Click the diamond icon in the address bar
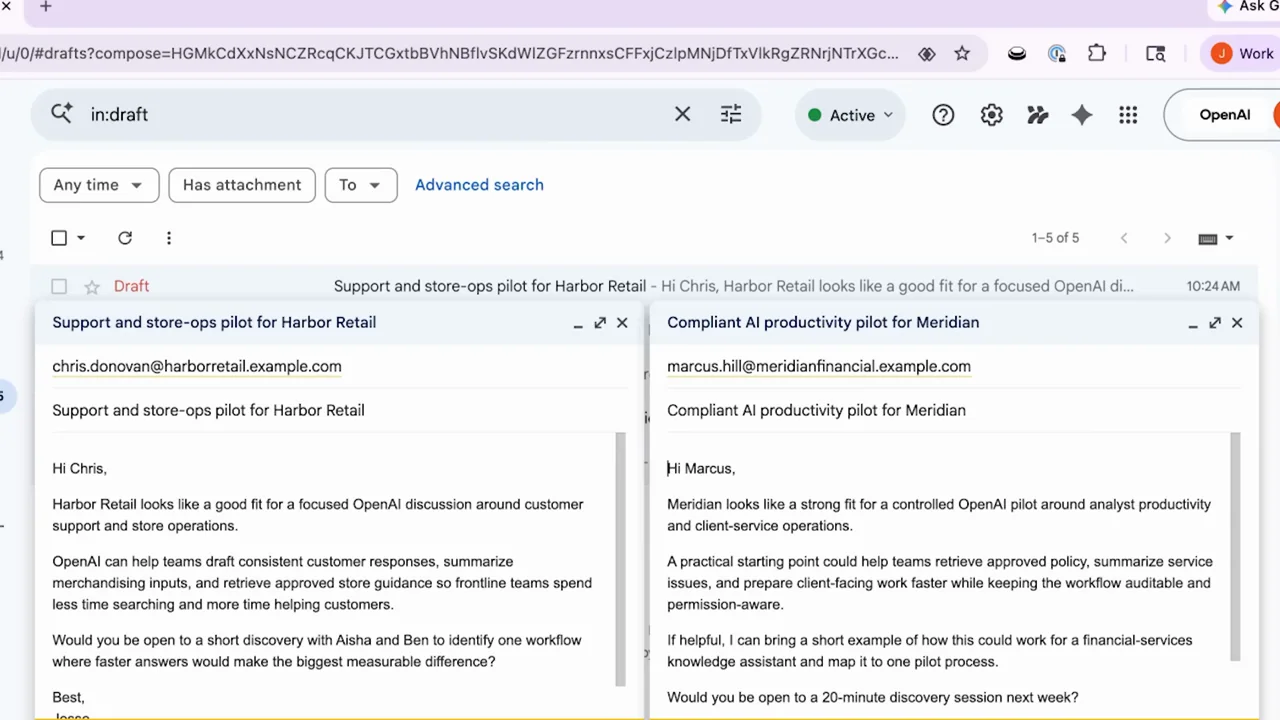Viewport: 1280px width, 720px height. coord(927,54)
